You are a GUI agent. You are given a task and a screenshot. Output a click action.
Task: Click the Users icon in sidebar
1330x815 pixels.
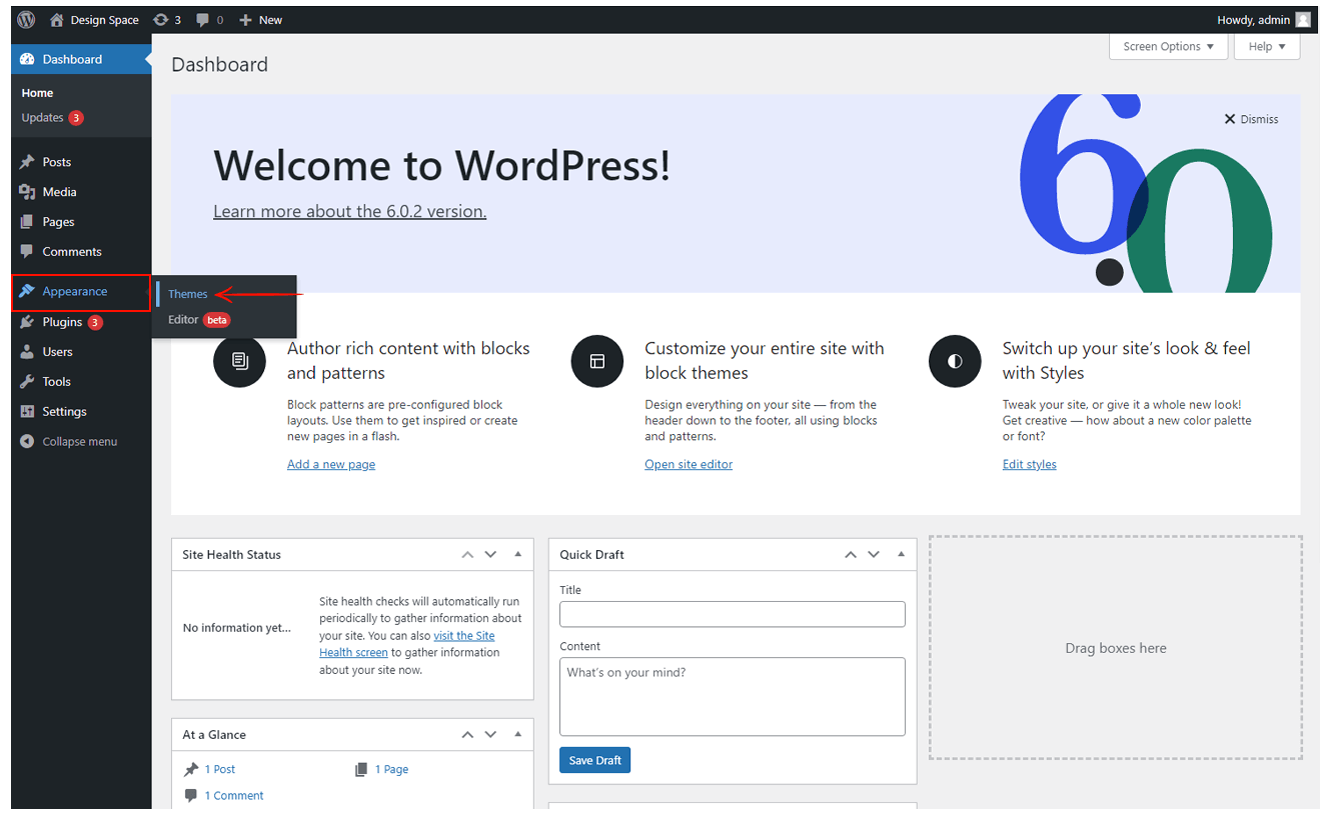pyautogui.click(x=27, y=352)
